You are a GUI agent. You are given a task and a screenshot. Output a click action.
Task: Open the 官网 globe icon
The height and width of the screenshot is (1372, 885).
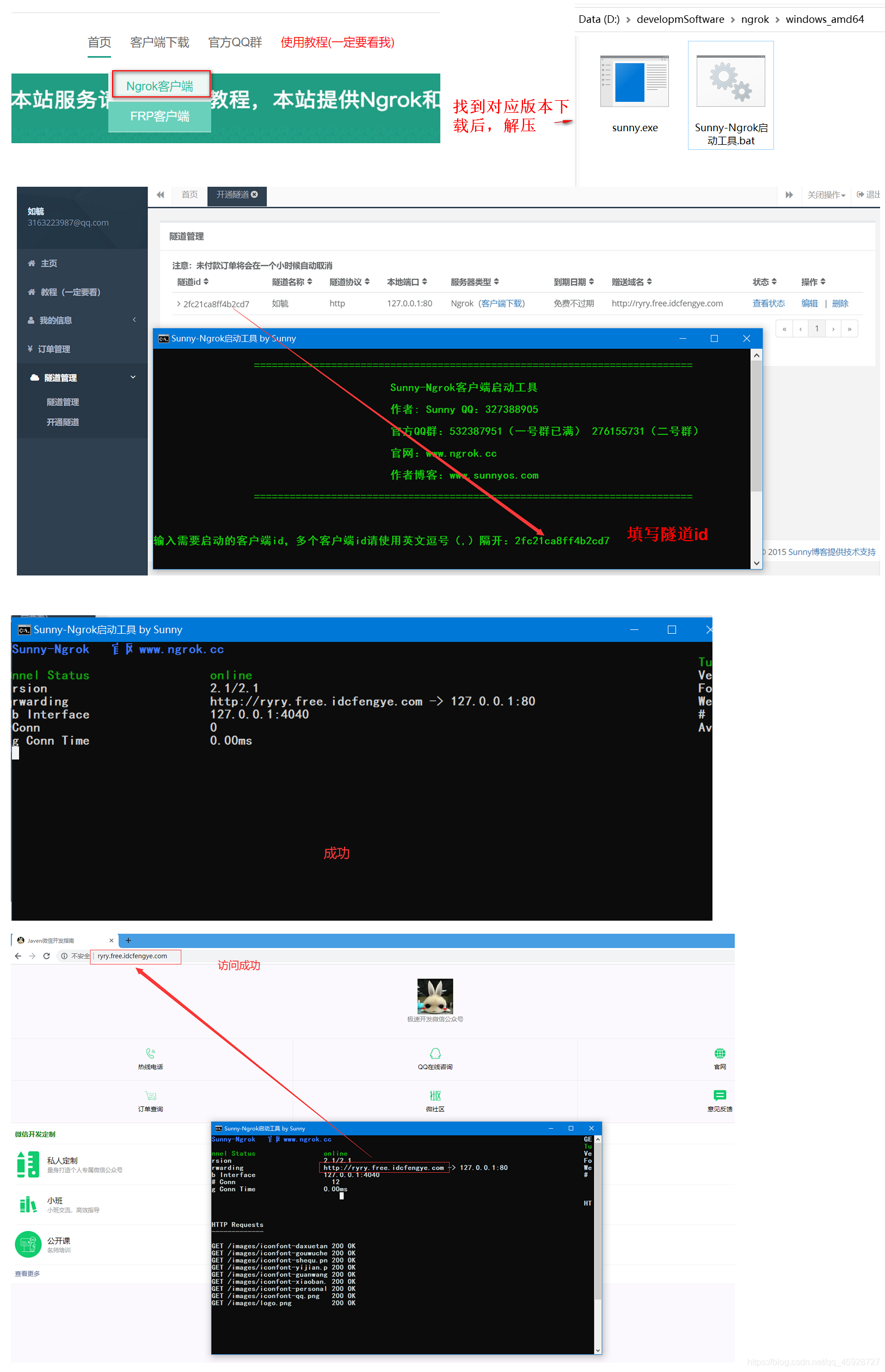(x=720, y=1053)
